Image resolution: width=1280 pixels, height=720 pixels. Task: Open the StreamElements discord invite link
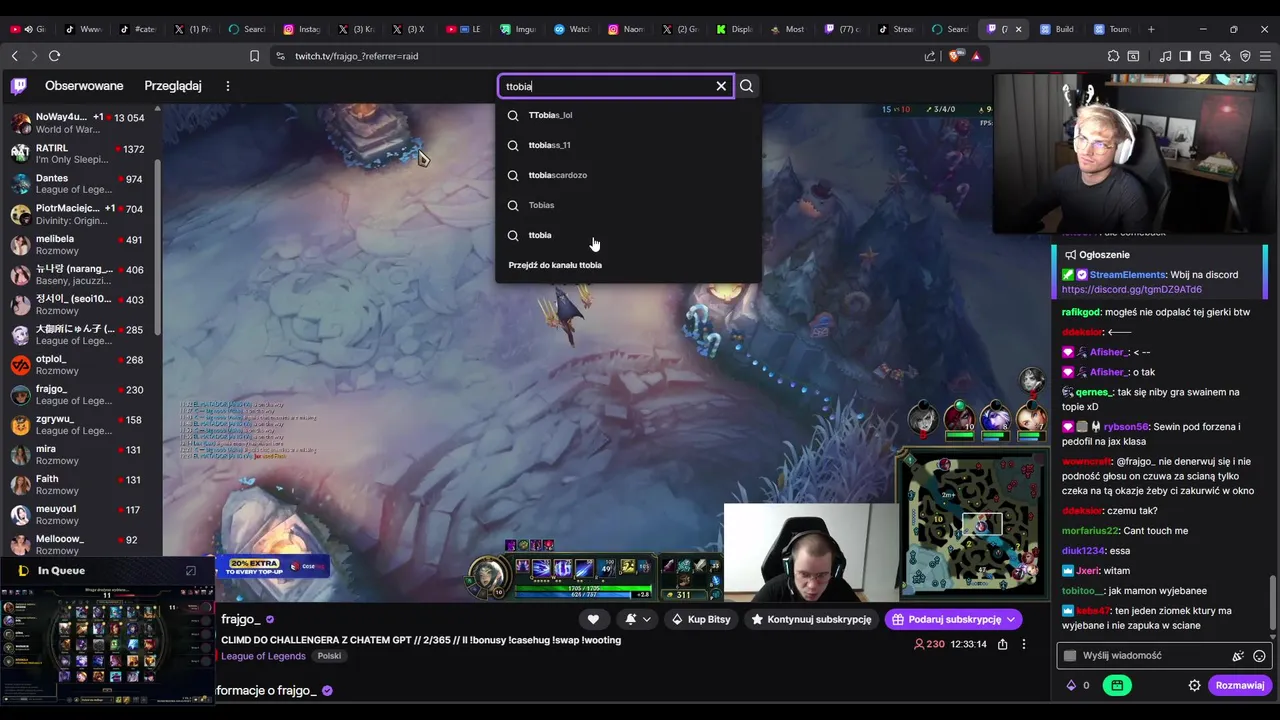point(1132,289)
